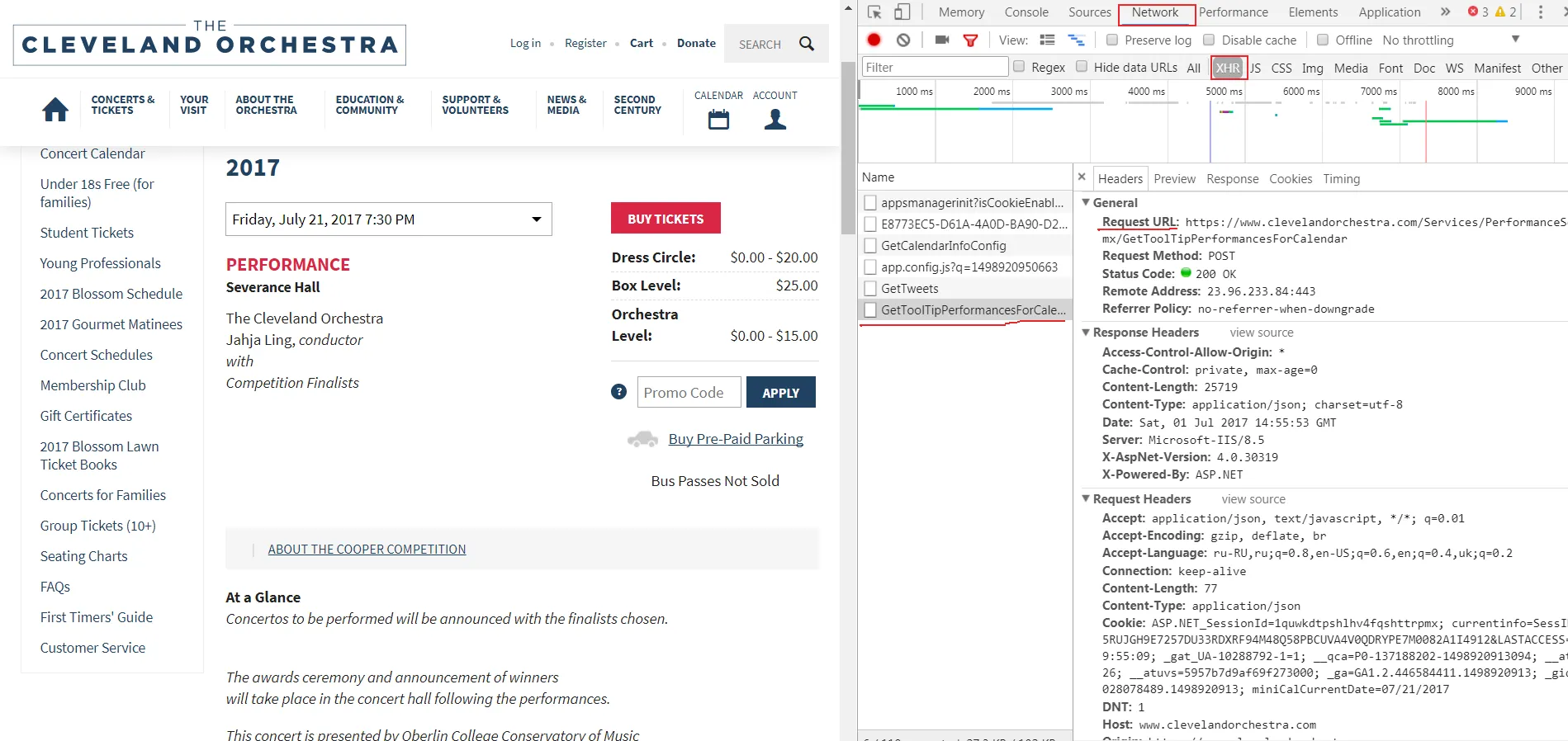Switch to the Preview tab of the request

1174,179
